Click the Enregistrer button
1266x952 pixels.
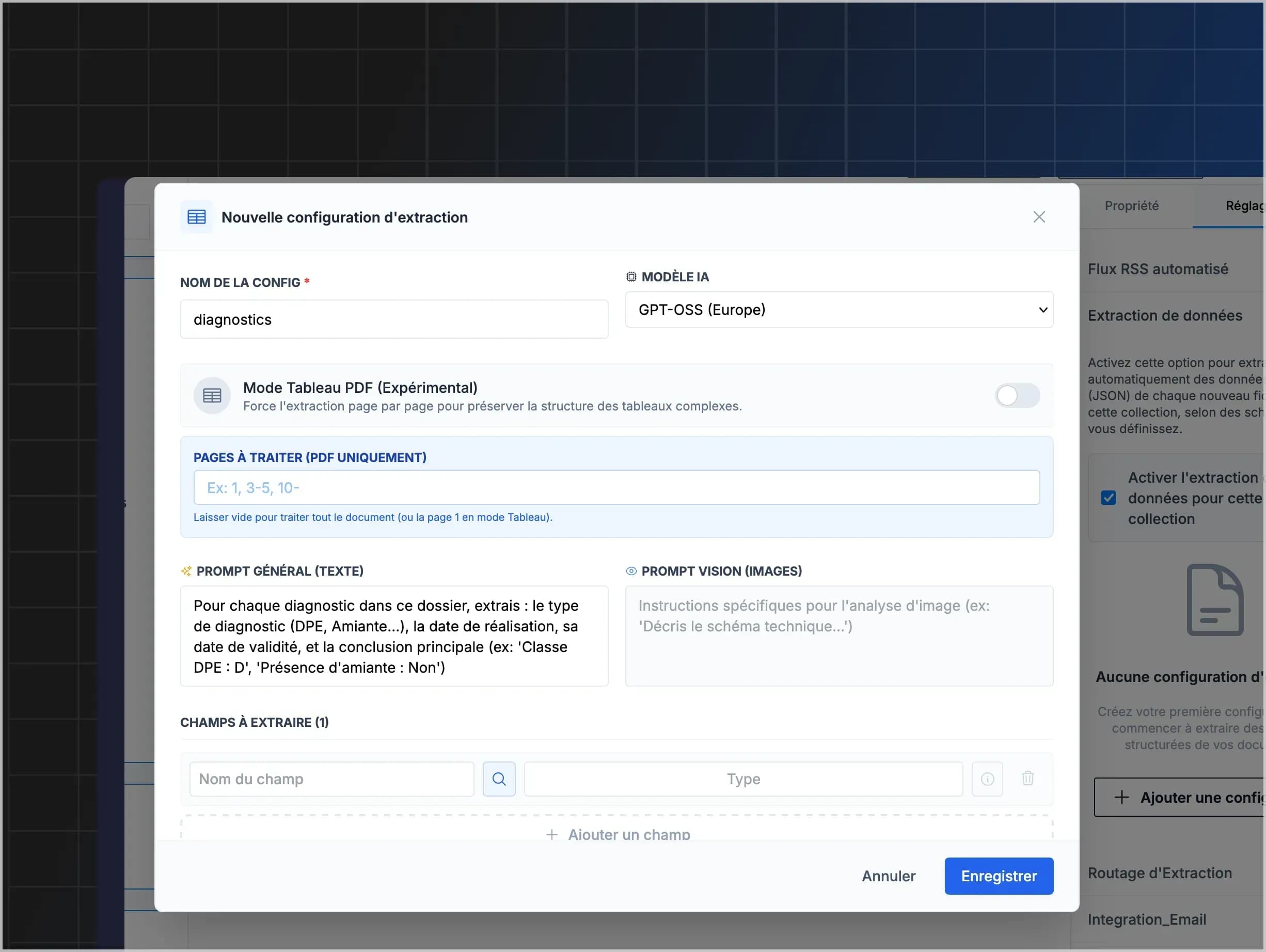click(x=998, y=876)
